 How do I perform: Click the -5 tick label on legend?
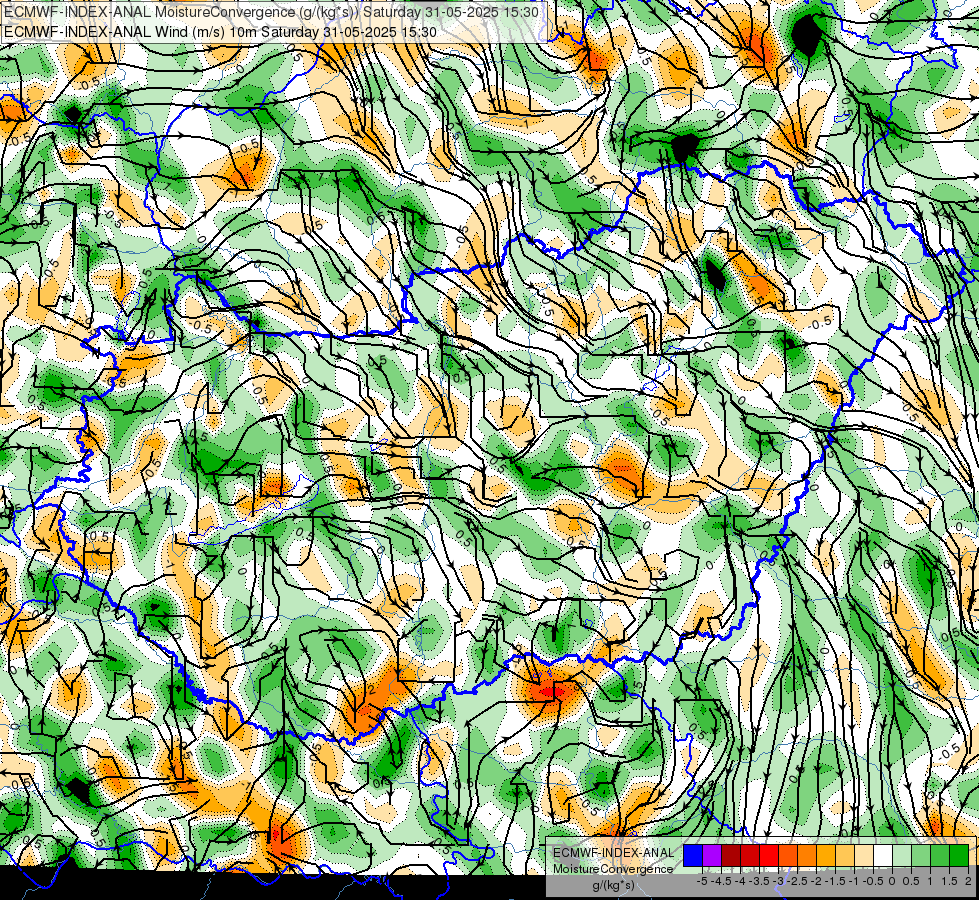702,881
